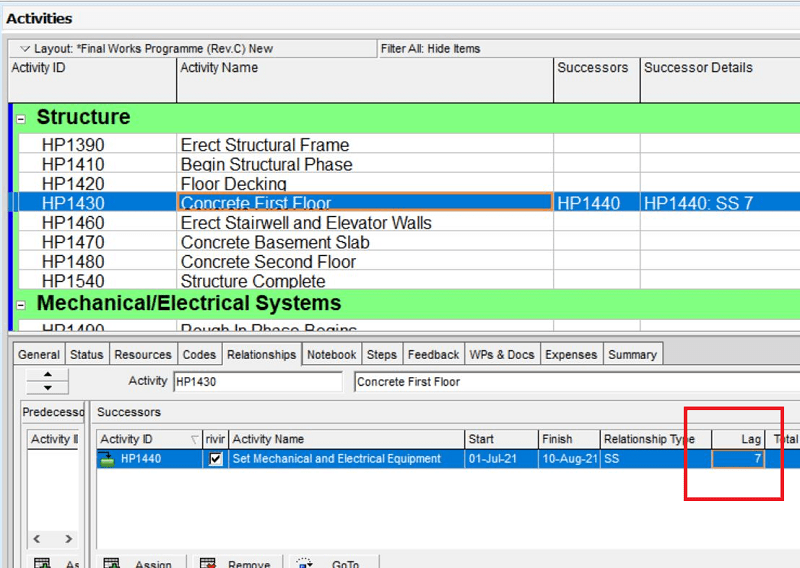The height and width of the screenshot is (568, 800).
Task: Click the Assign button under Predecessors
Action: [x=55, y=562]
